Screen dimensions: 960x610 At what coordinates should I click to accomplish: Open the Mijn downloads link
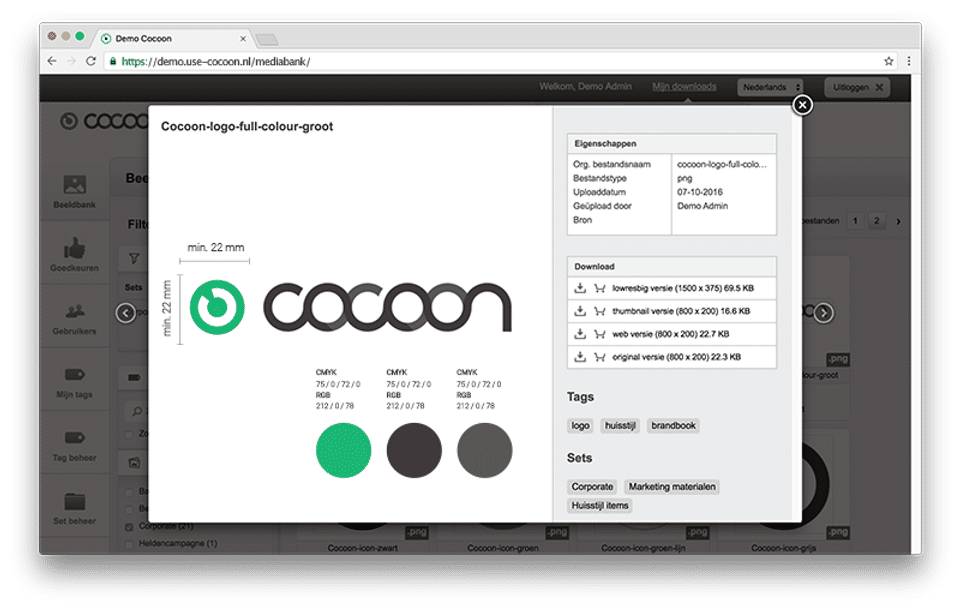684,86
